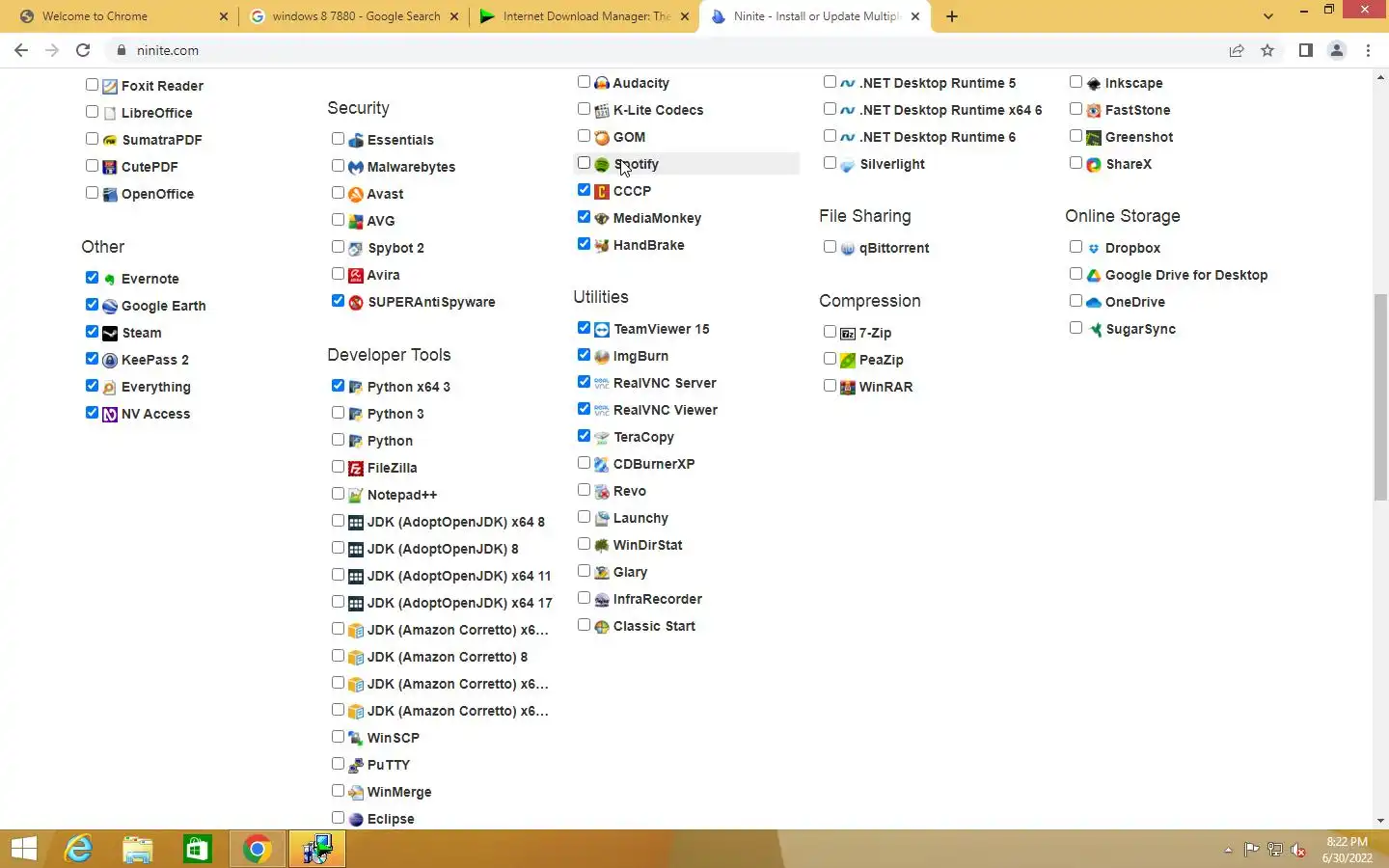
Task: Click the FileZilla icon
Action: [356, 469]
